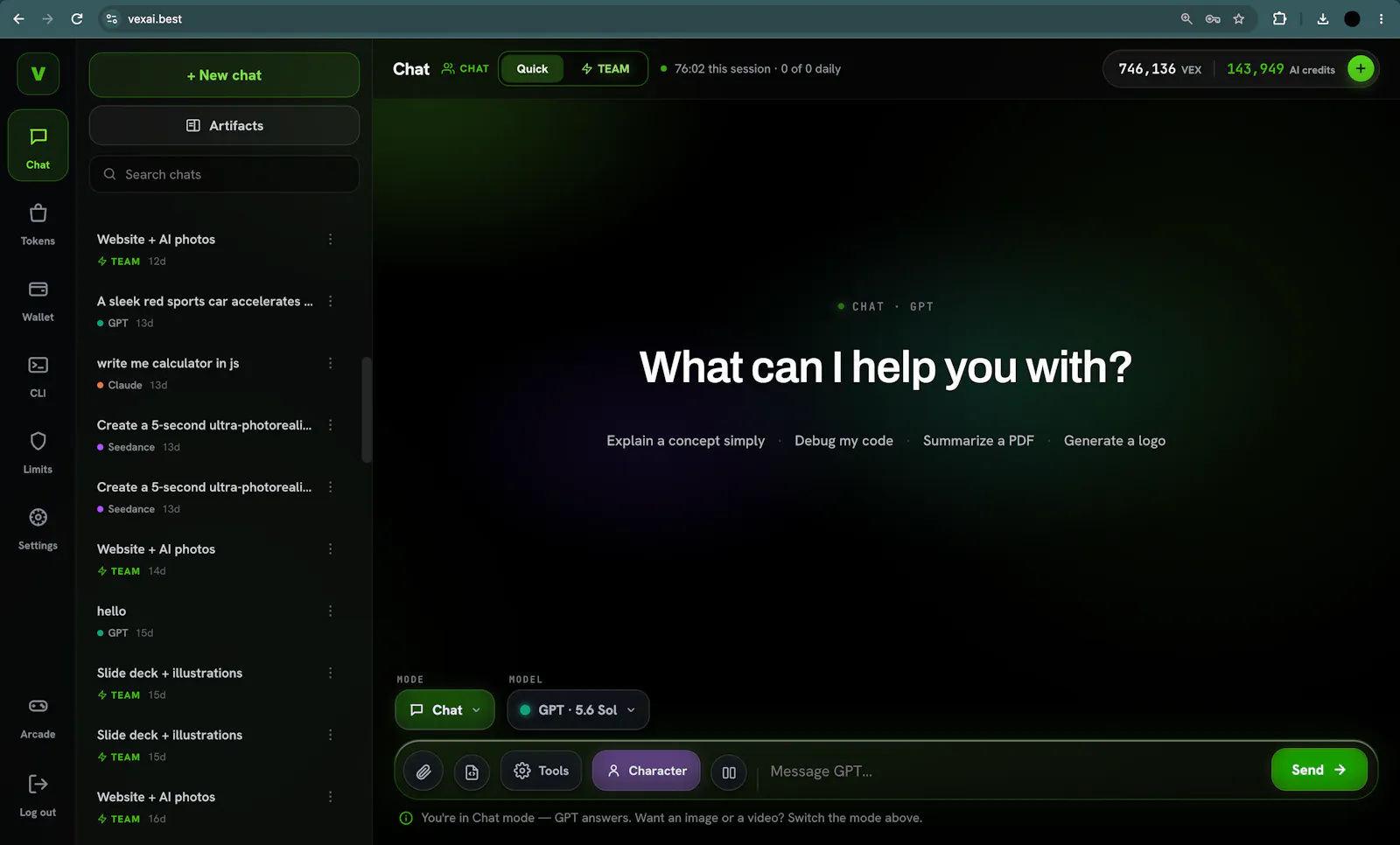Choose 'Generate a logo' suggestion
Screen dimensions: 1400x845
click(1115, 441)
